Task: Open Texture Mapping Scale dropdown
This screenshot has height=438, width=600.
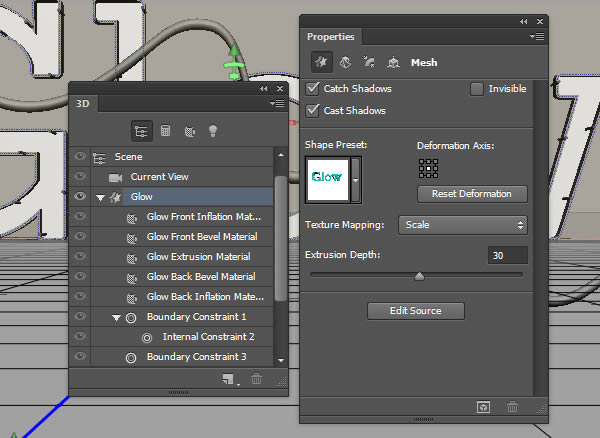Action: coord(463,225)
